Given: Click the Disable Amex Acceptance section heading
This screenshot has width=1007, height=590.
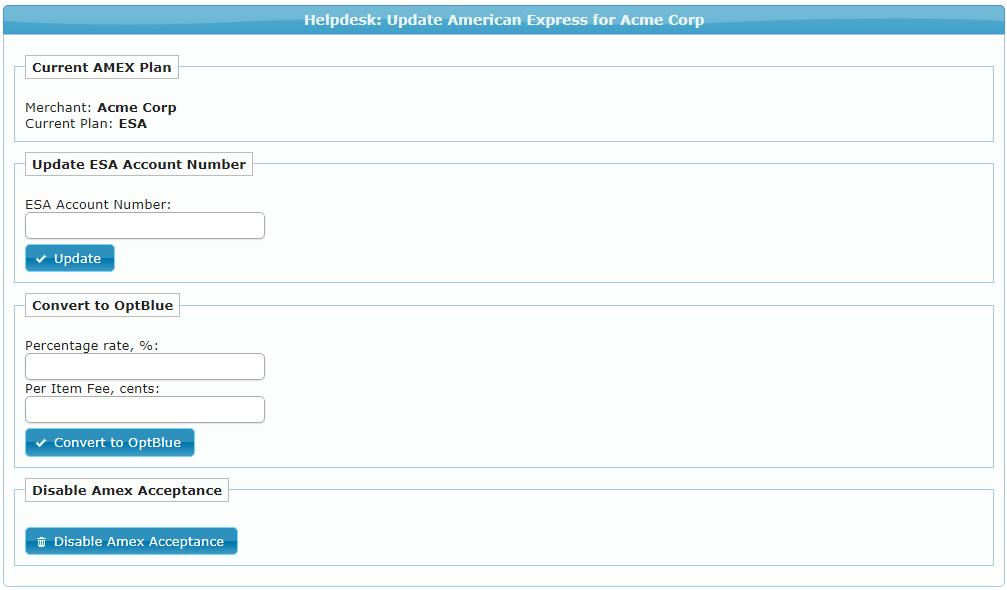Looking at the screenshot, I should click(127, 490).
